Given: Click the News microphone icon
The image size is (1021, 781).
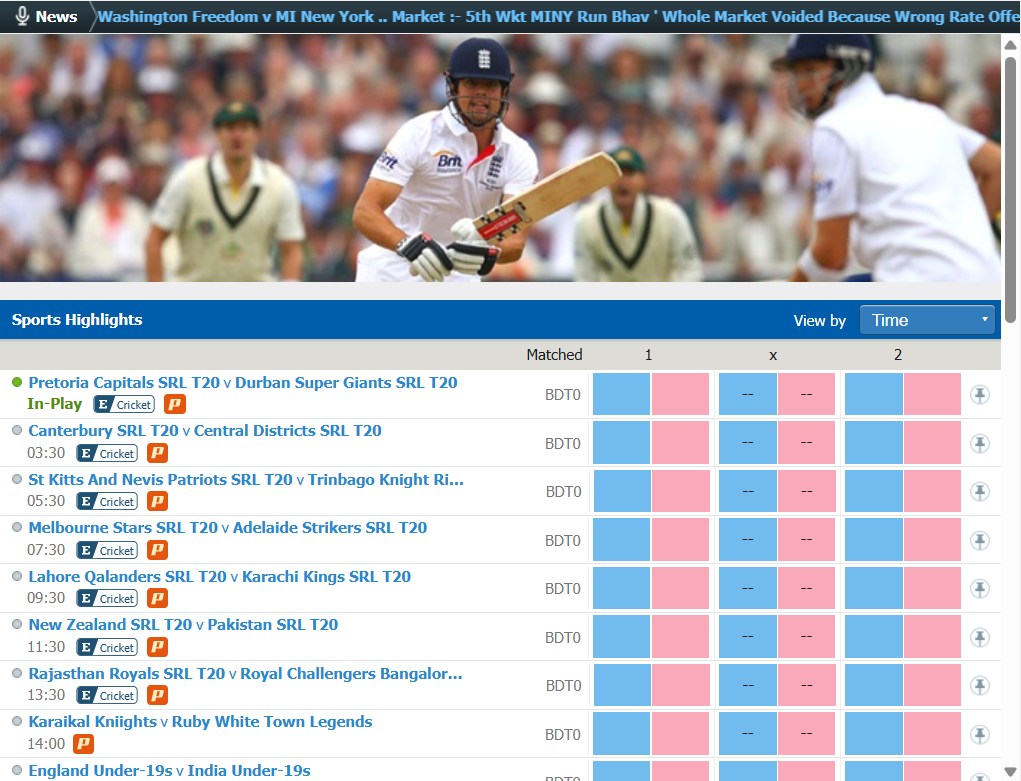Looking at the screenshot, I should 22,16.
